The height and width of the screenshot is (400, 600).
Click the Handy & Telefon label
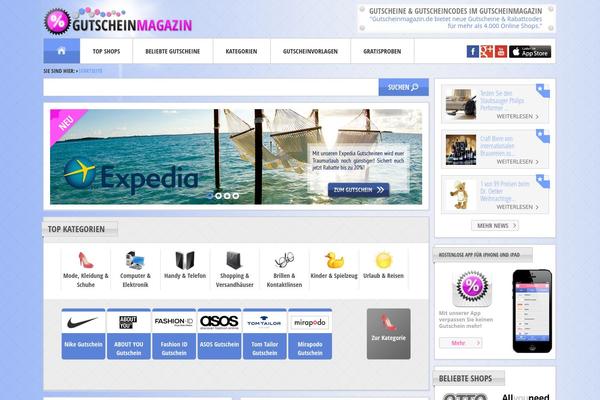(185, 276)
